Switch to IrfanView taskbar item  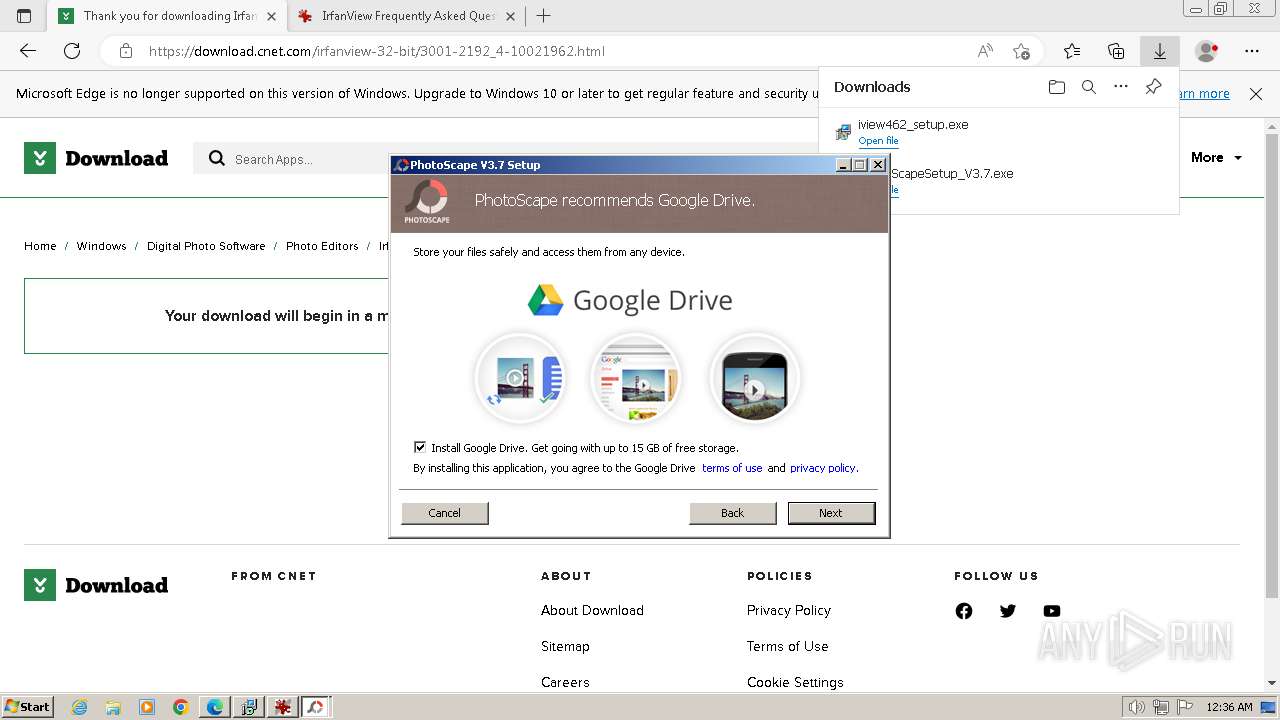[x=283, y=707]
